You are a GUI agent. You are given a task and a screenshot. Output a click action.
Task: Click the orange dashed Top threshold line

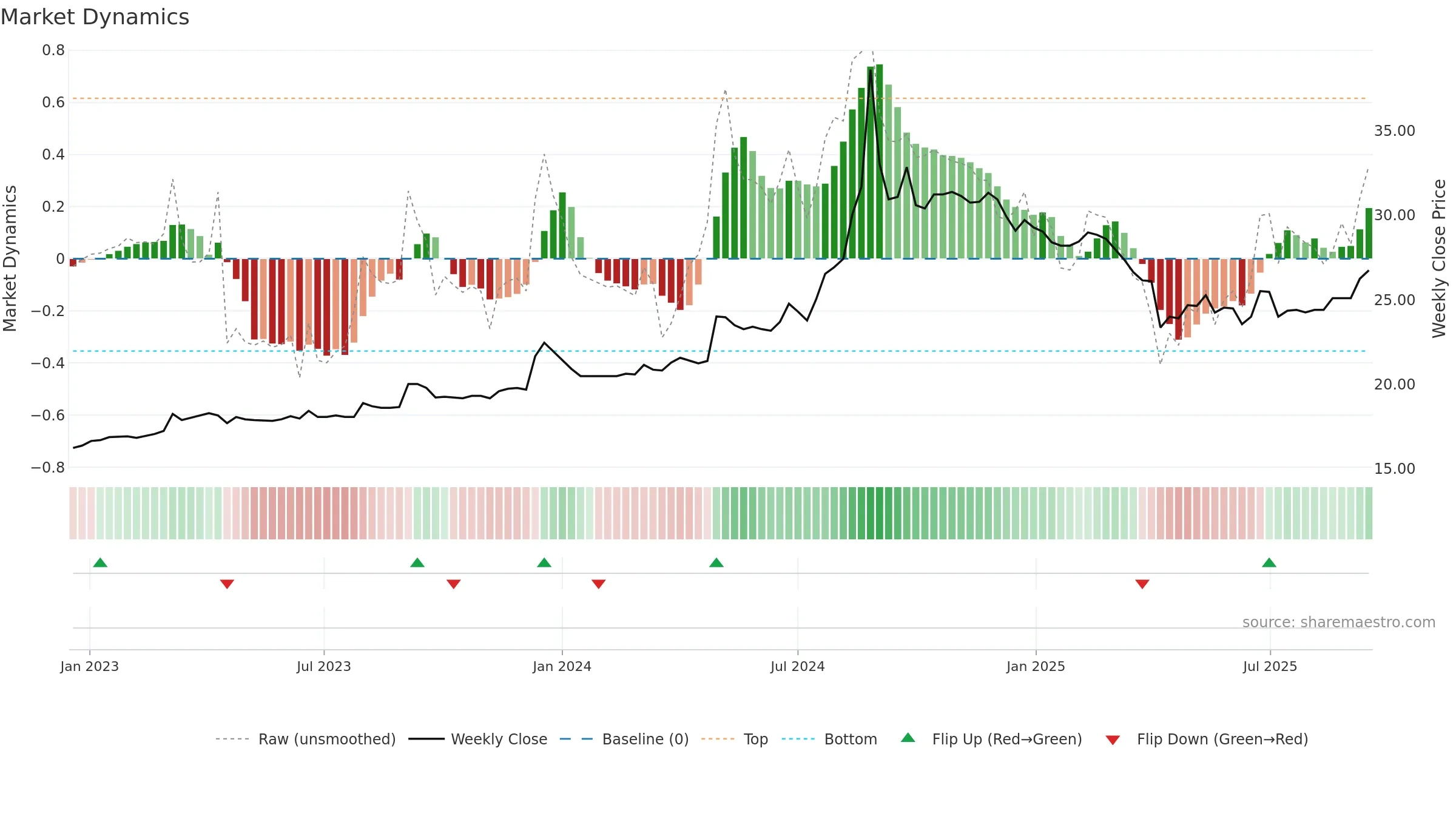coord(720,98)
